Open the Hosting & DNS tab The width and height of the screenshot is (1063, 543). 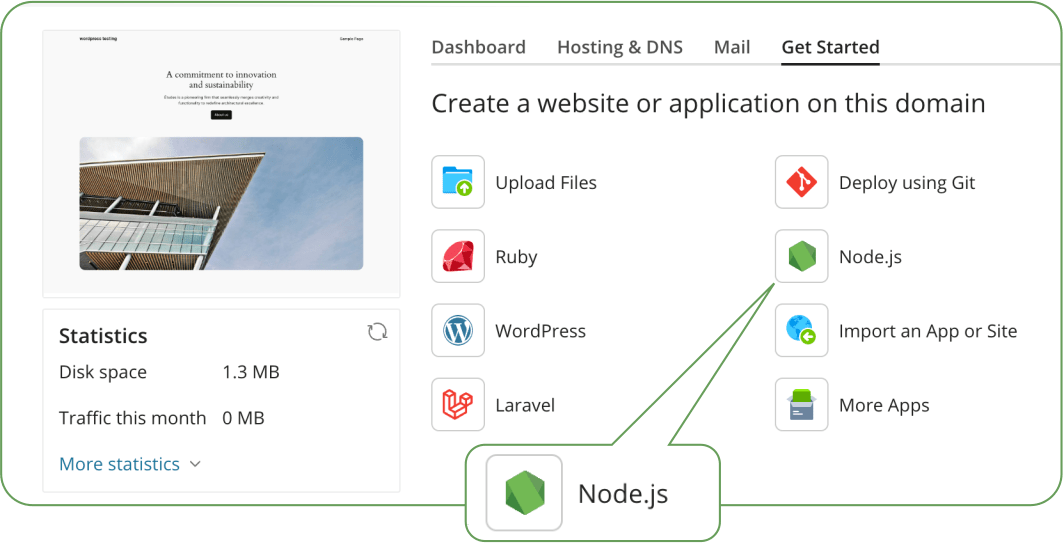point(620,47)
